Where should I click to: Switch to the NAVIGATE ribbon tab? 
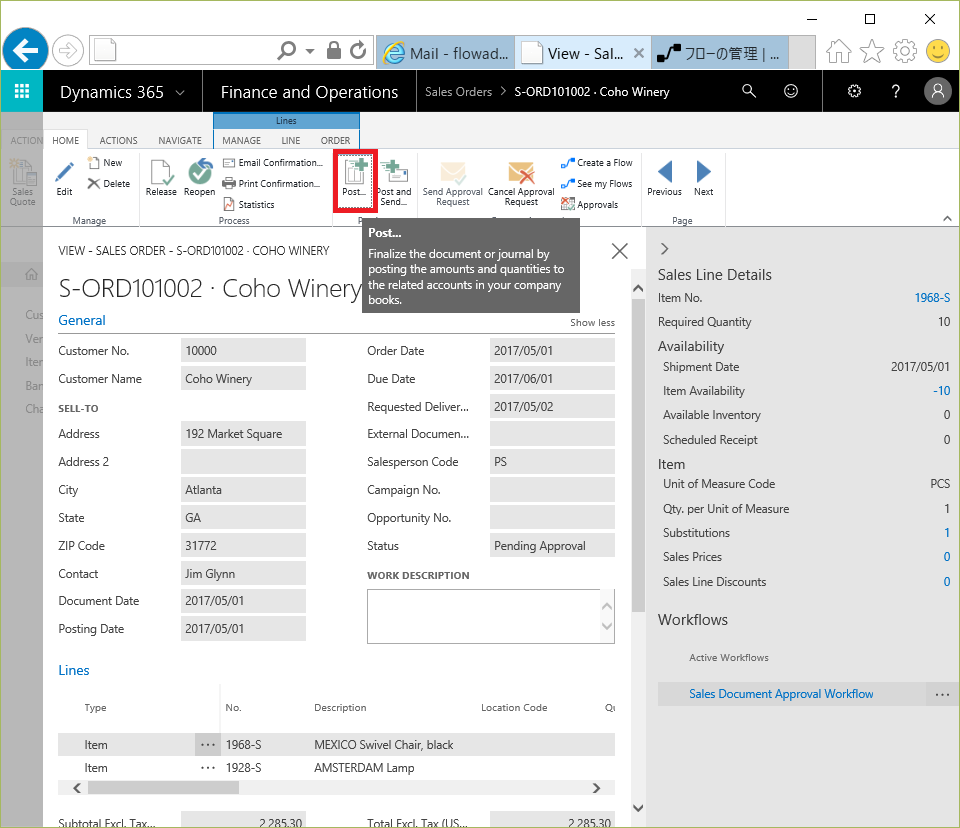180,140
